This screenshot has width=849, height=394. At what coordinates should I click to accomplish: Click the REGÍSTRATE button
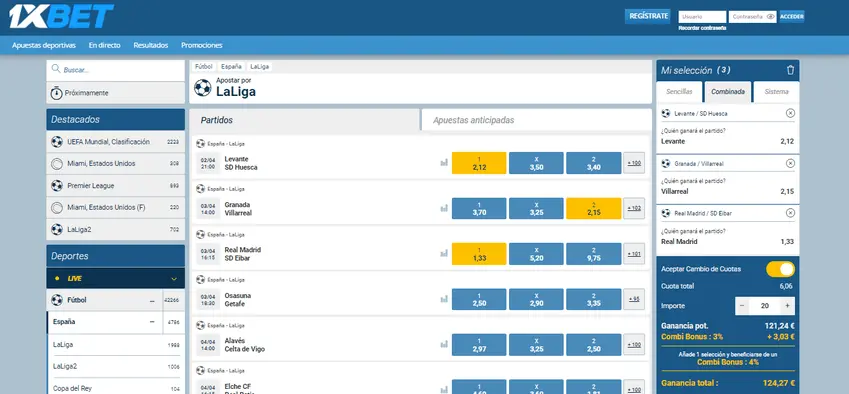pos(648,16)
